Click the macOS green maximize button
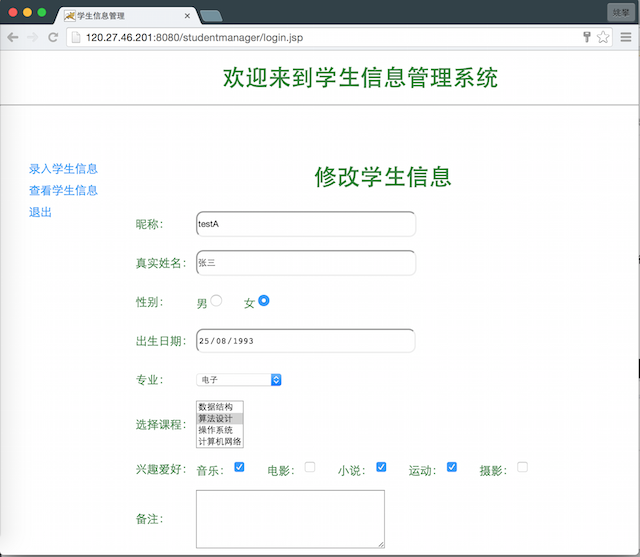Viewport: 640px width, 557px height. click(x=42, y=12)
